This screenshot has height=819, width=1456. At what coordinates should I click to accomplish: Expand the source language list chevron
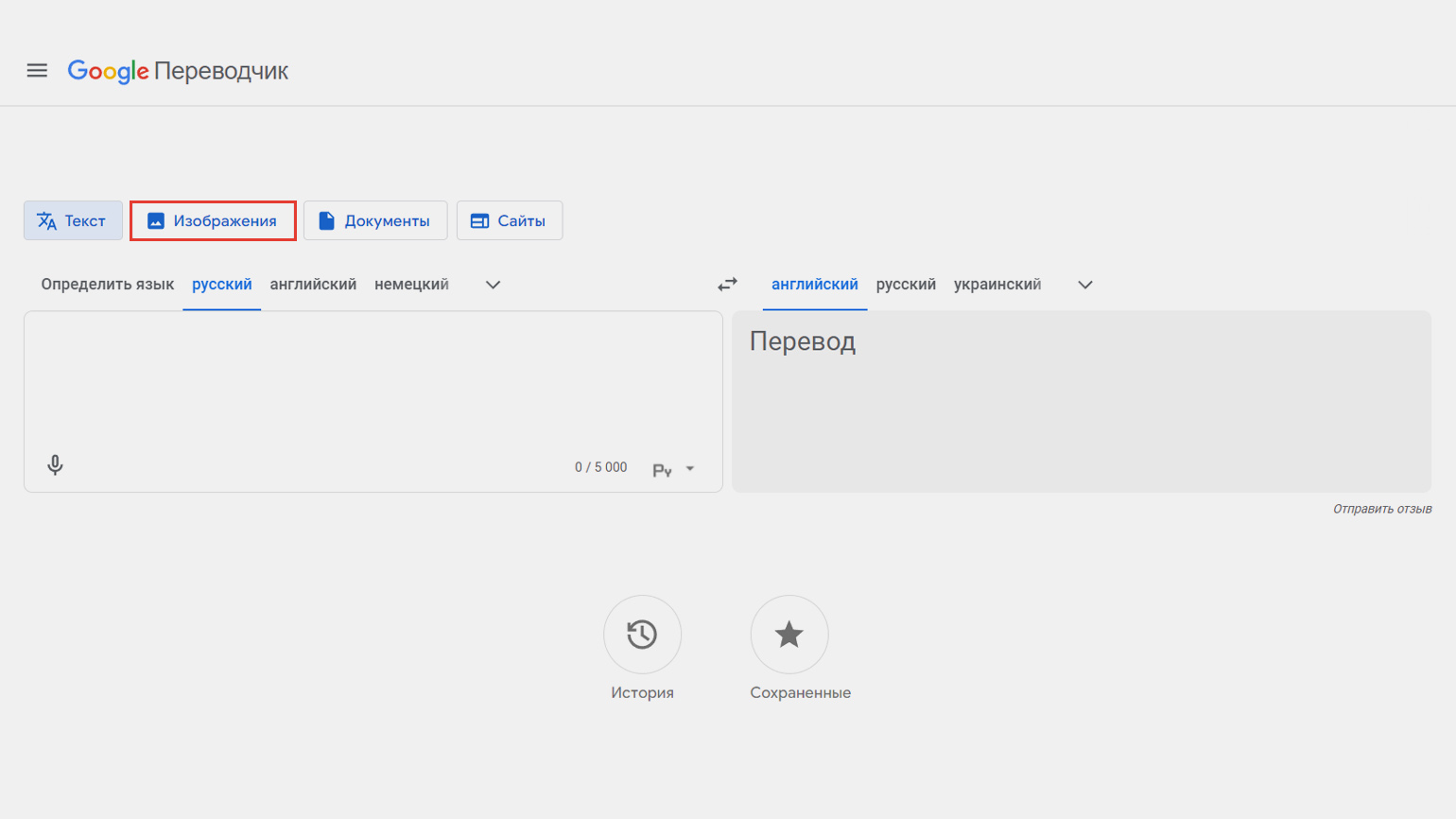tap(493, 285)
